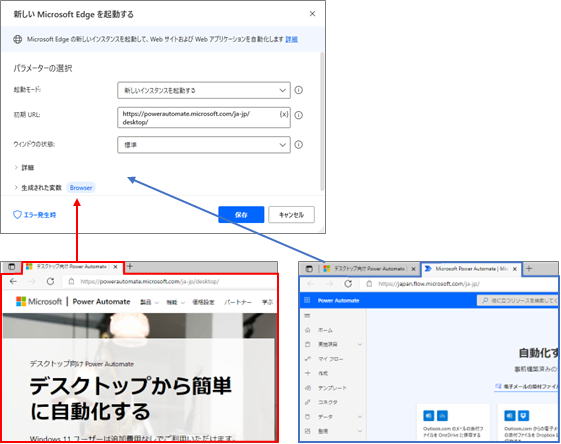Open the 詳細 link in banner
561x444 pixels.
tap(291, 39)
